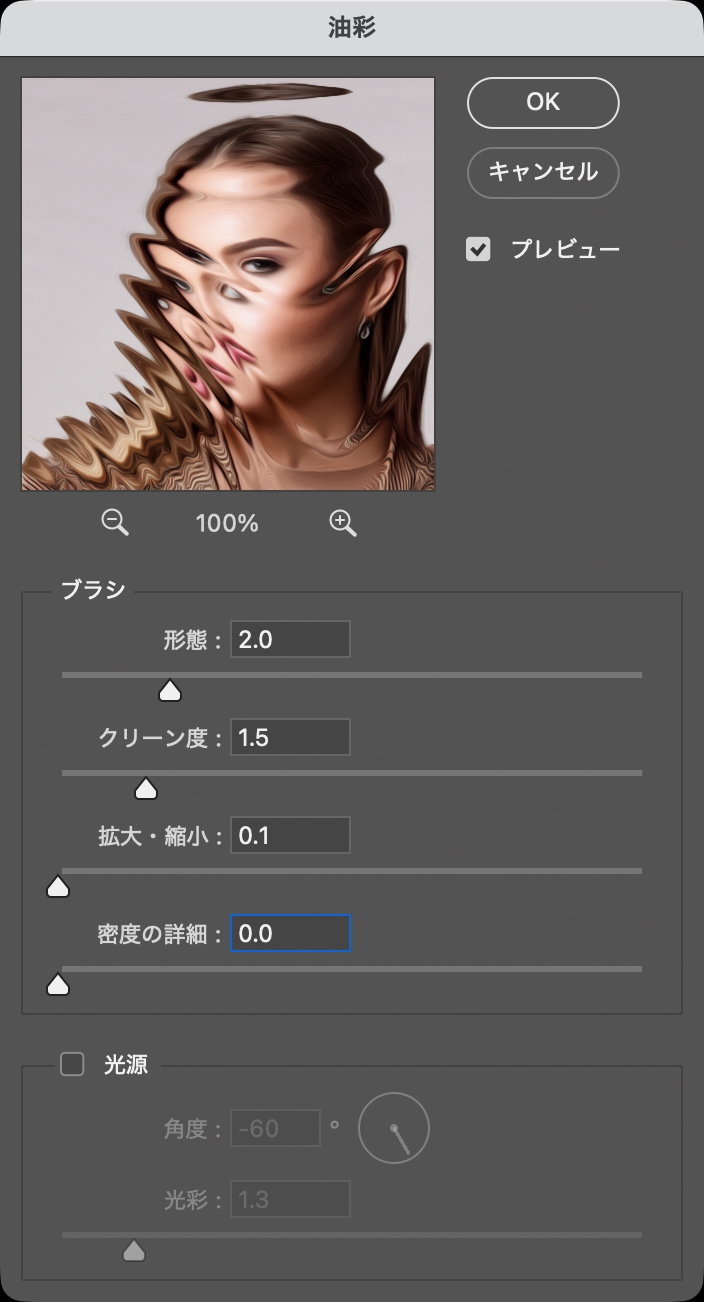Click the 拡大・縮小 slider handle
Screen dimensions: 704x1302
pos(58,887)
